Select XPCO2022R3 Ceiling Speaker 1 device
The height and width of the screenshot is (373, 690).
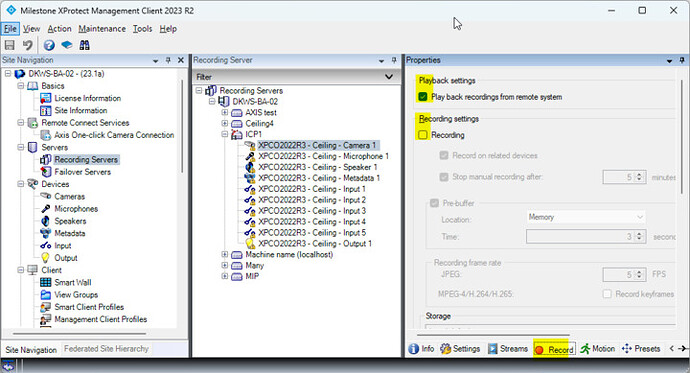[318, 167]
